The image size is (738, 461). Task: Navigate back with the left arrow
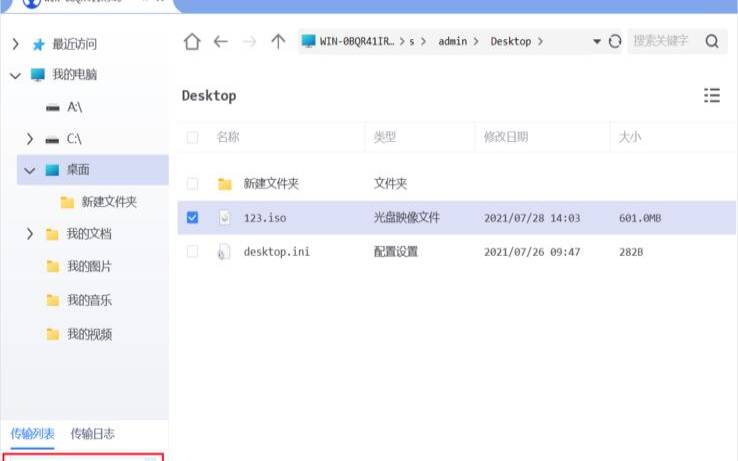point(221,41)
